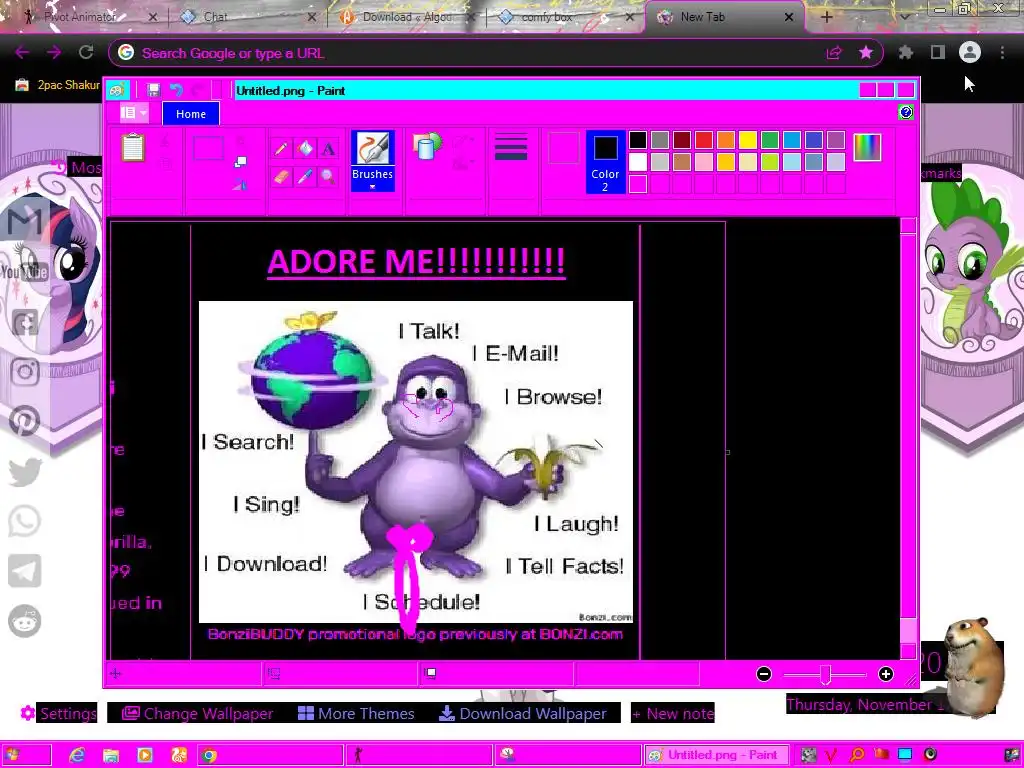Open the line Size thickness selector
Image resolution: width=1024 pixels, height=768 pixels.
pos(511,147)
